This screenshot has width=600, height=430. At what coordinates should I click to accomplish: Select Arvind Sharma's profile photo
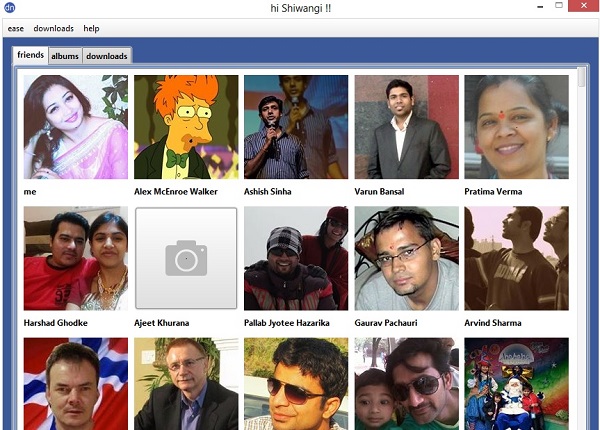(x=517, y=258)
